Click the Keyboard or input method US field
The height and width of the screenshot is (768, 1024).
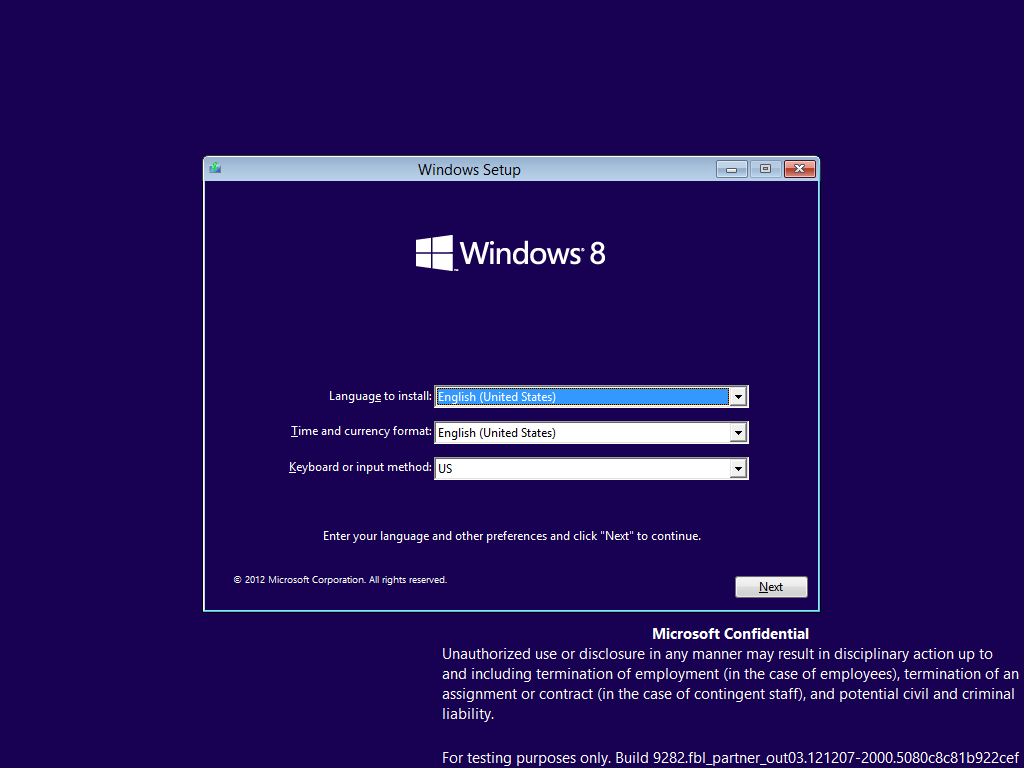click(591, 468)
